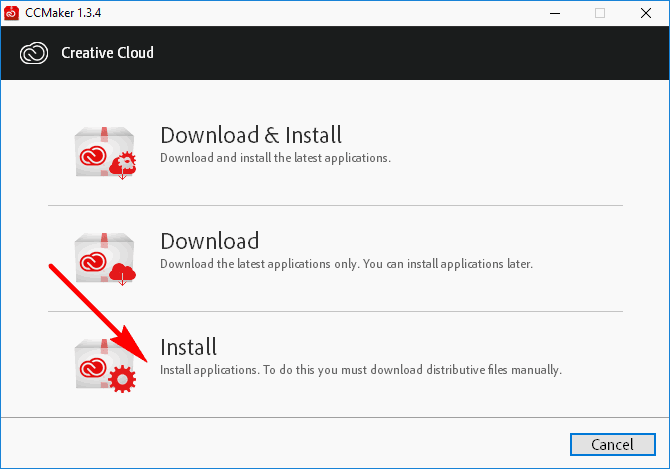Click "Download the latest applications only" description
Screen dimensions: 670x469
coord(347,264)
